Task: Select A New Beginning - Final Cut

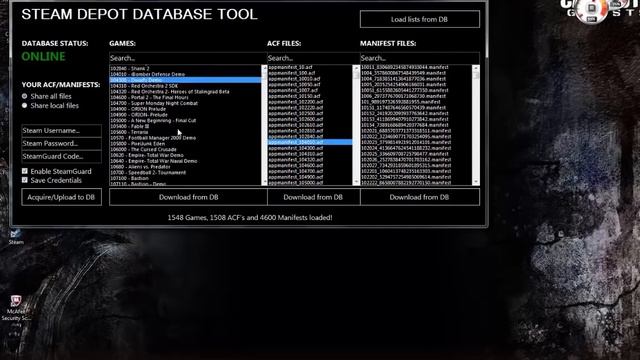Action: 185,121
